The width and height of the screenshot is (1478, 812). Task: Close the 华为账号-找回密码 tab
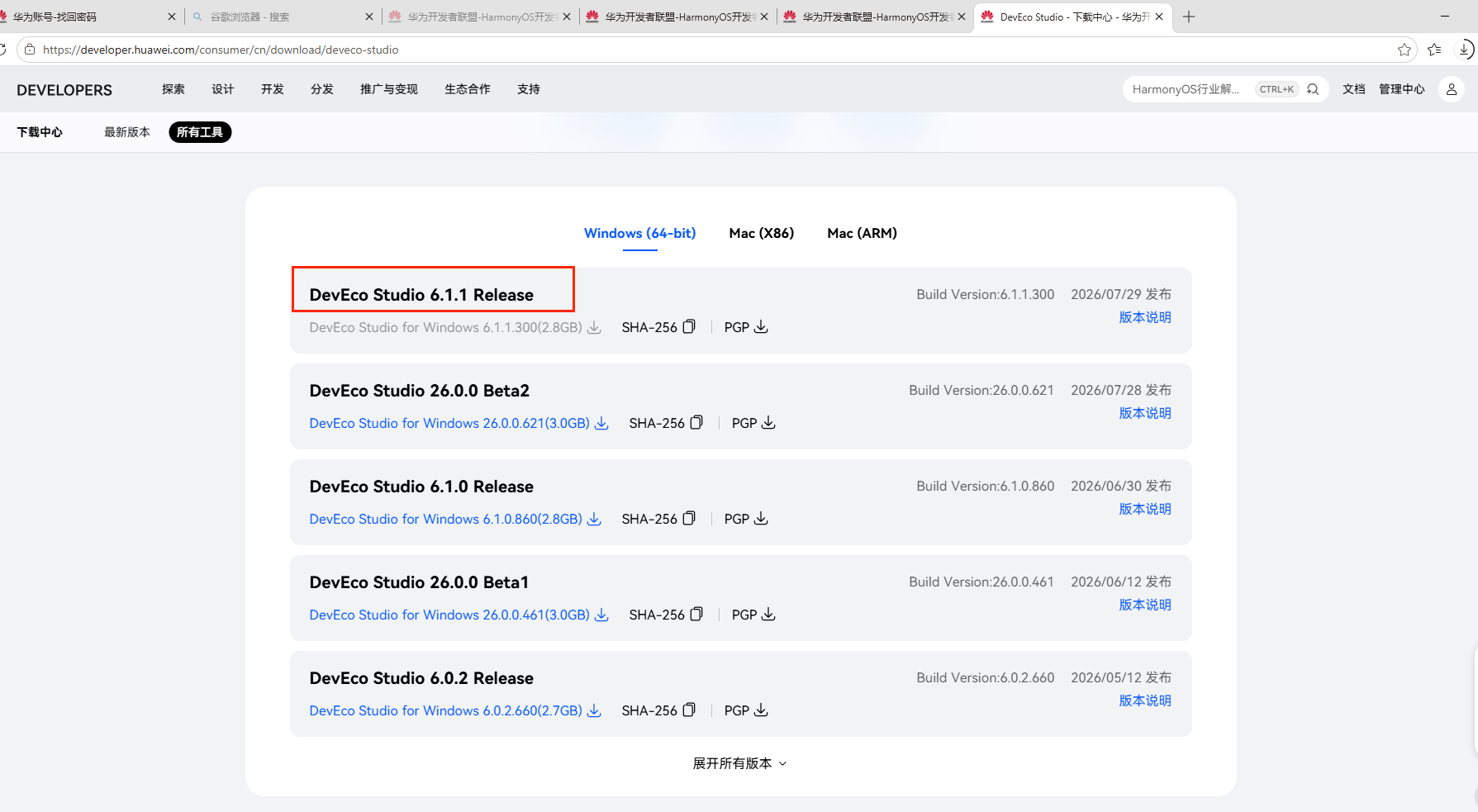[172, 17]
